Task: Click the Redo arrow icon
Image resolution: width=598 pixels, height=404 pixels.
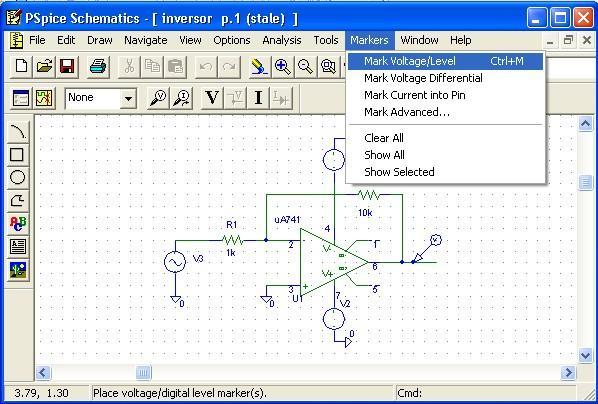Action: tap(229, 66)
